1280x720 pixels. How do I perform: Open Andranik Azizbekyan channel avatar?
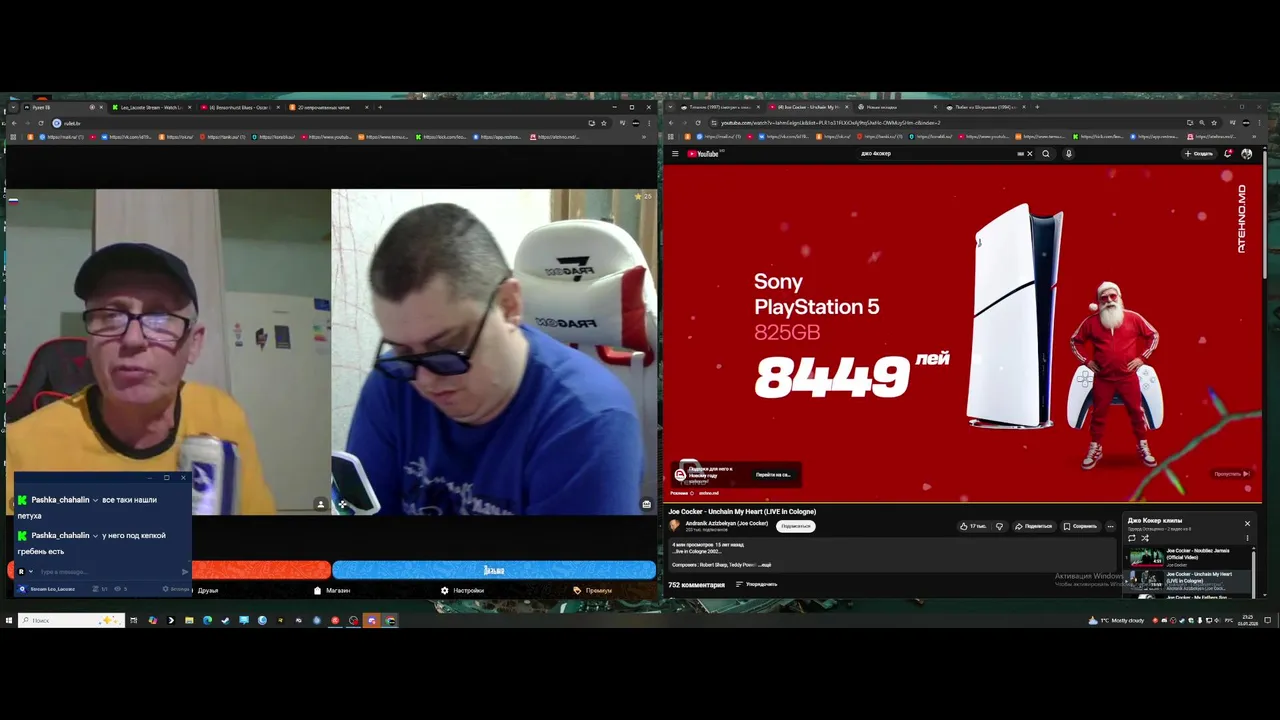click(x=675, y=525)
